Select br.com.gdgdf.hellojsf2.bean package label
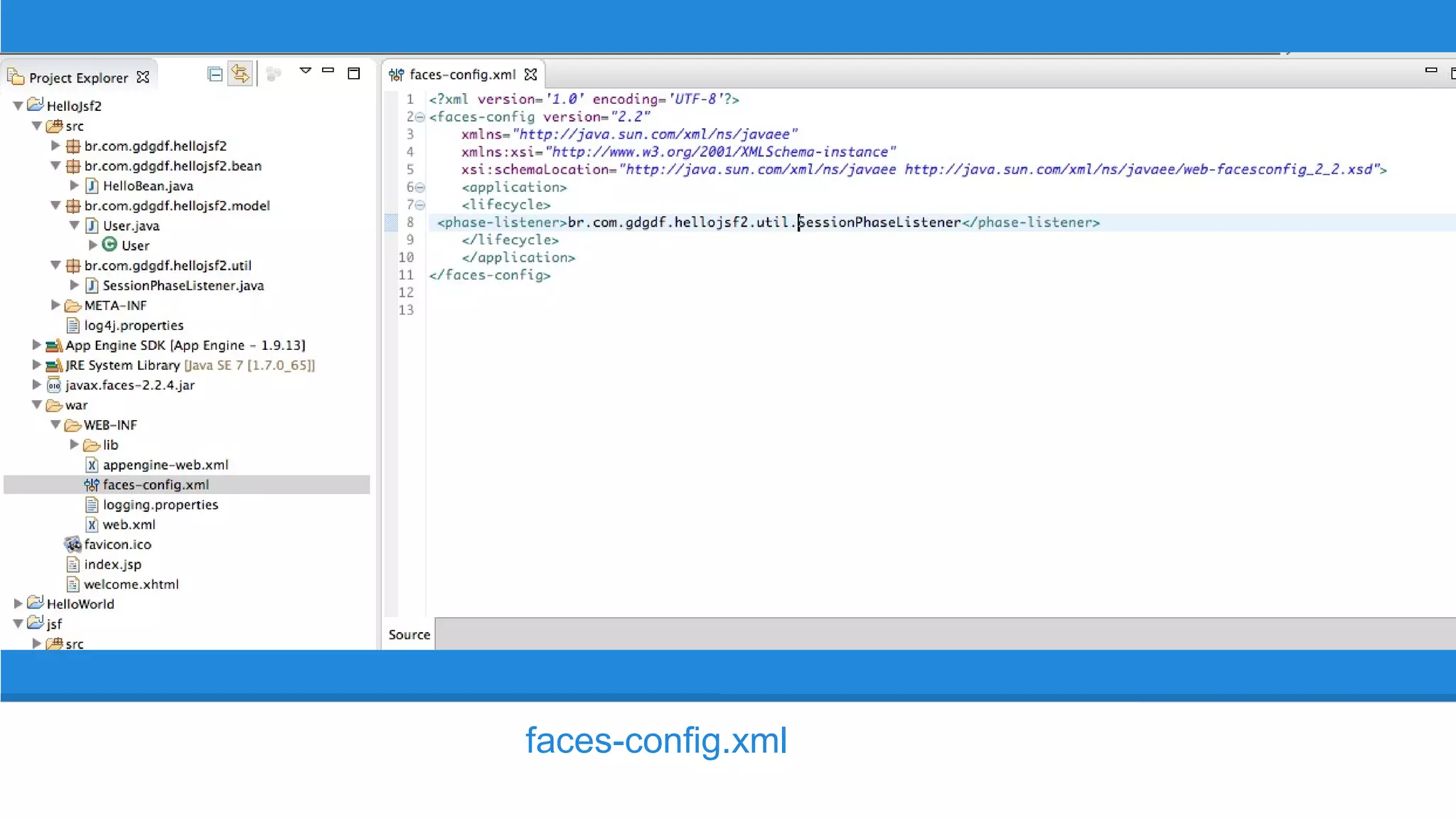Screen dimensions: 1456x819 click(173, 166)
